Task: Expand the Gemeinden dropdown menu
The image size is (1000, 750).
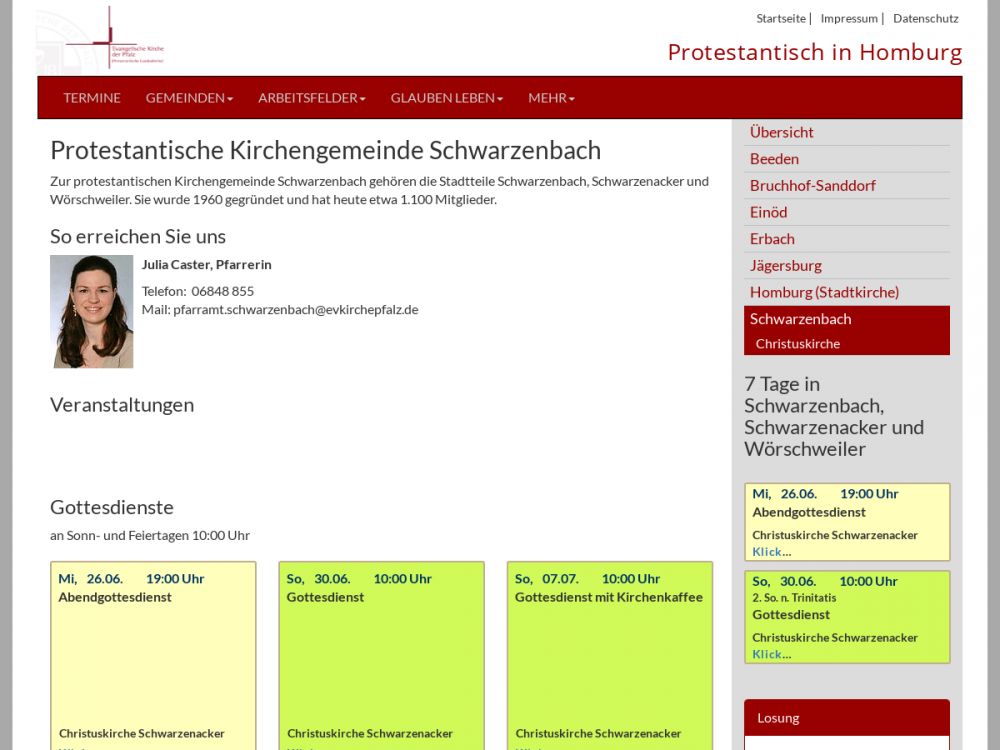Action: coord(189,98)
